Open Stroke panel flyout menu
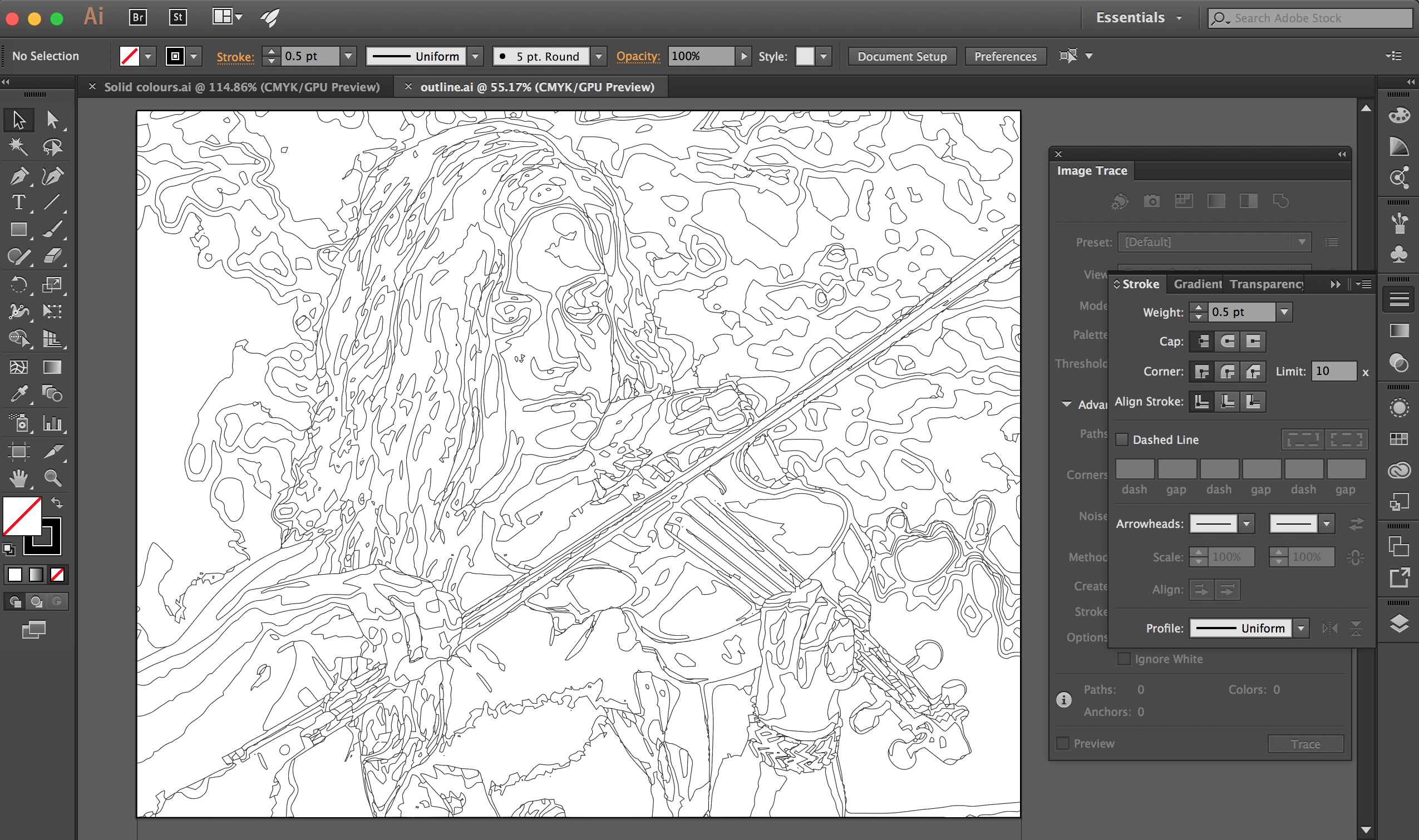The image size is (1419, 840). [x=1365, y=284]
